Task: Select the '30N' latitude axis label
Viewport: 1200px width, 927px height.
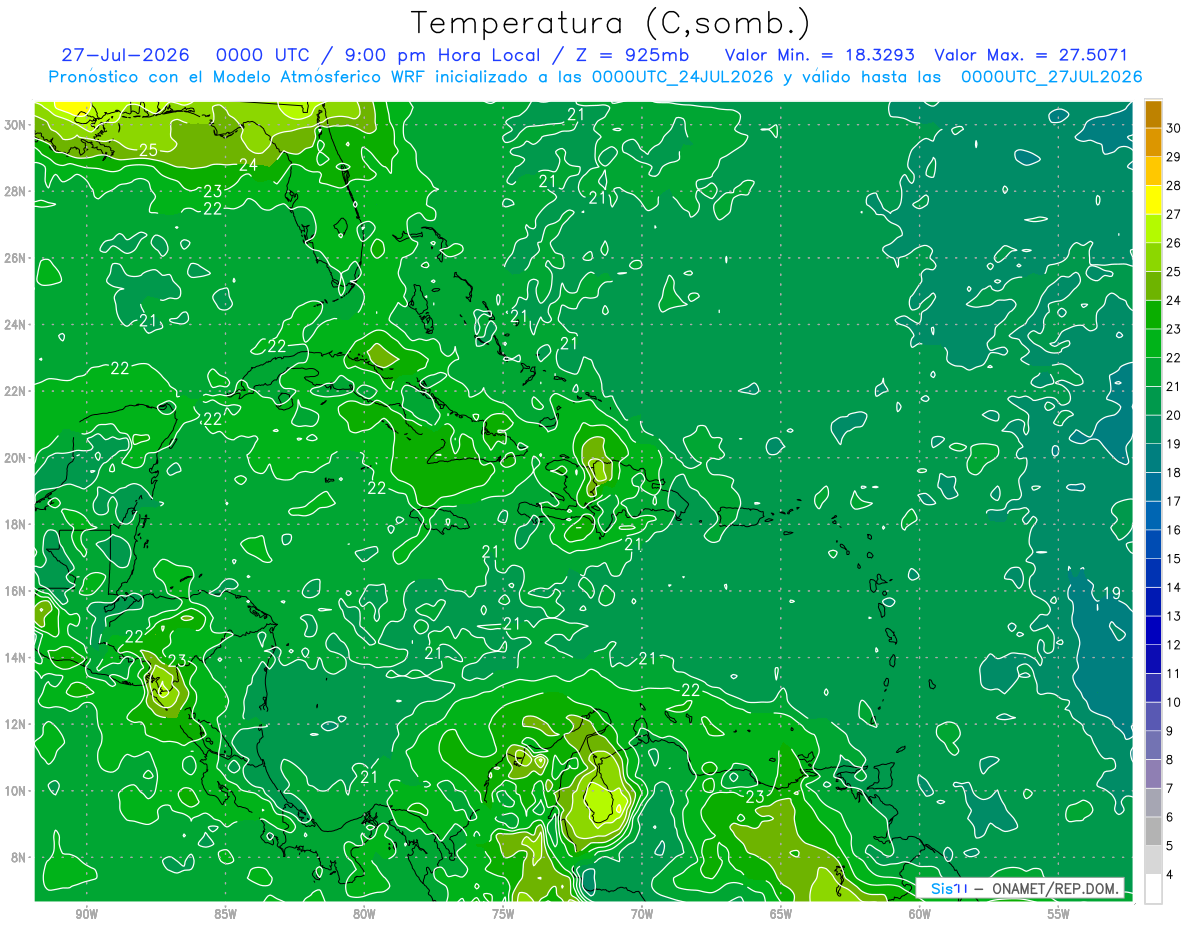Action: (17, 125)
